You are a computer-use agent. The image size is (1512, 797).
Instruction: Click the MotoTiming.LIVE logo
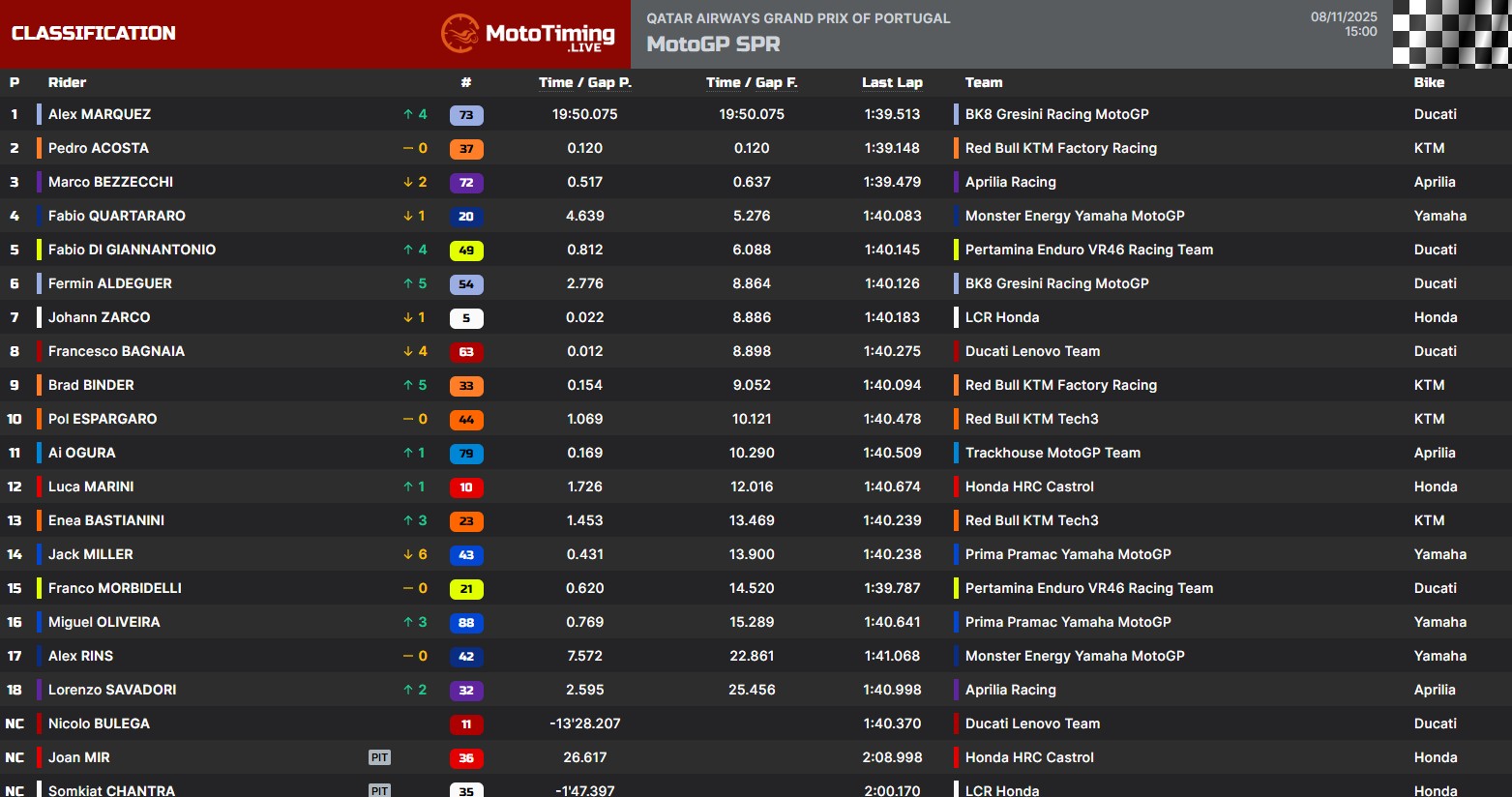(x=528, y=33)
